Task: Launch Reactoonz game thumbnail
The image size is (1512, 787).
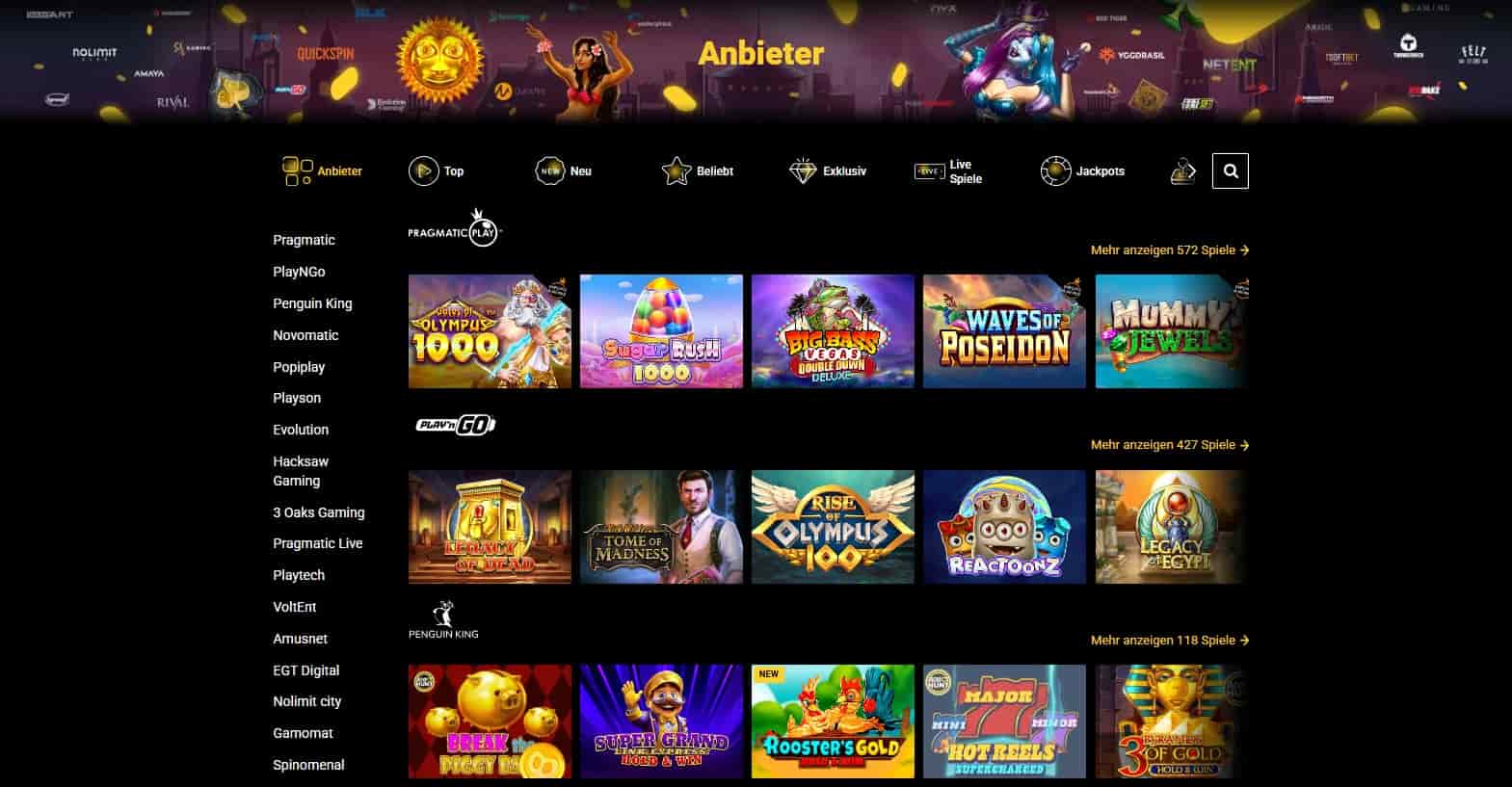Action: [1004, 527]
